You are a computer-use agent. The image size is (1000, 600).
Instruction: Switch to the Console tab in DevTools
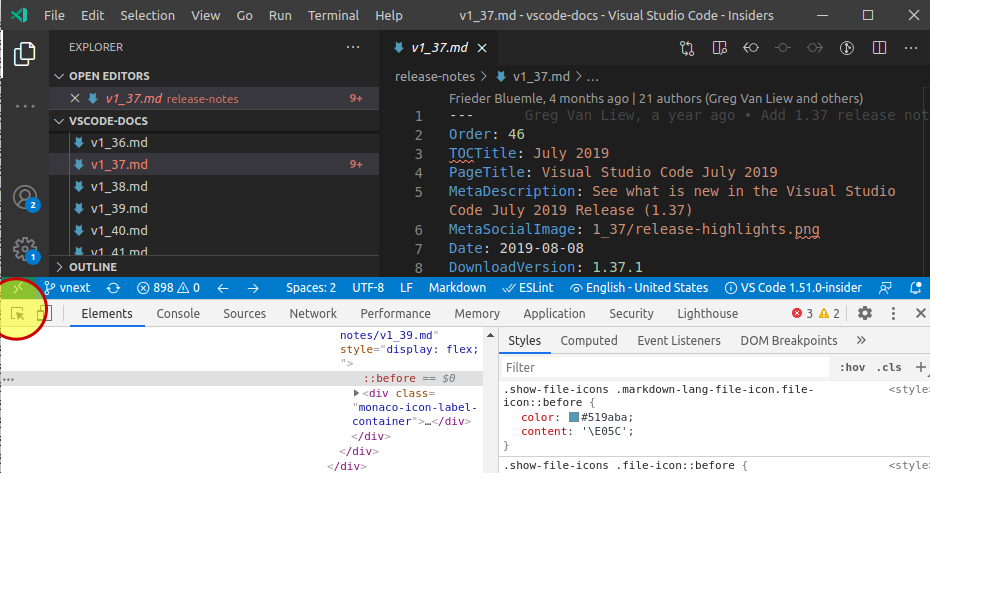click(x=178, y=313)
